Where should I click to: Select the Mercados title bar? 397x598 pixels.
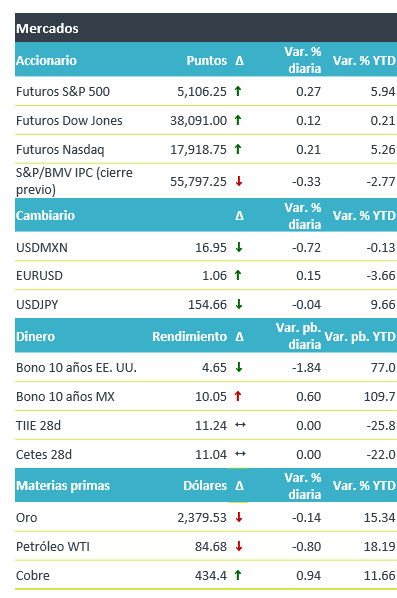206,28
